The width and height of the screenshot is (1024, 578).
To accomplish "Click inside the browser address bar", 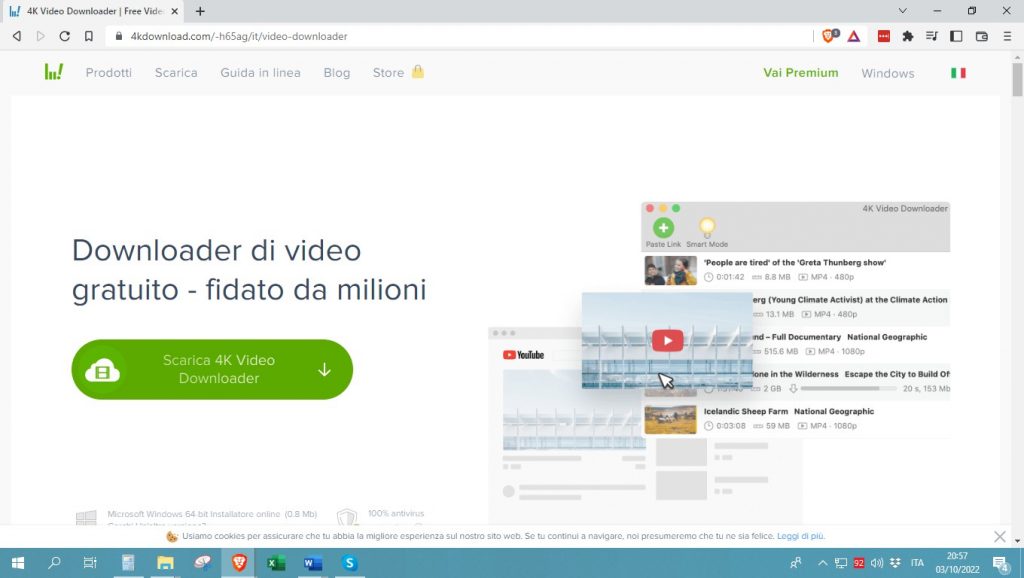I will [x=300, y=35].
